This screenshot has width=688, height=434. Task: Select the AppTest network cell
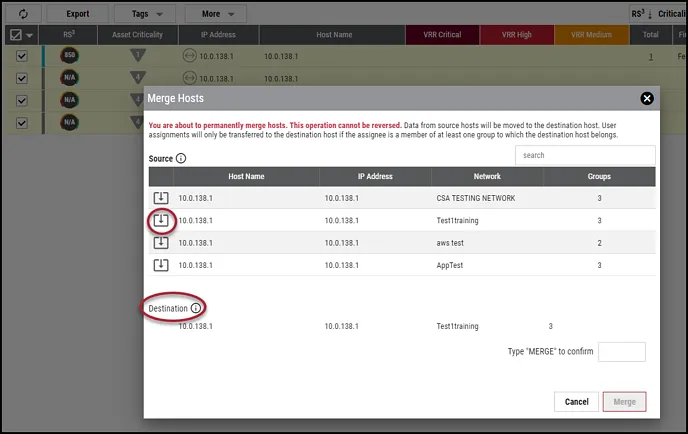click(449, 265)
